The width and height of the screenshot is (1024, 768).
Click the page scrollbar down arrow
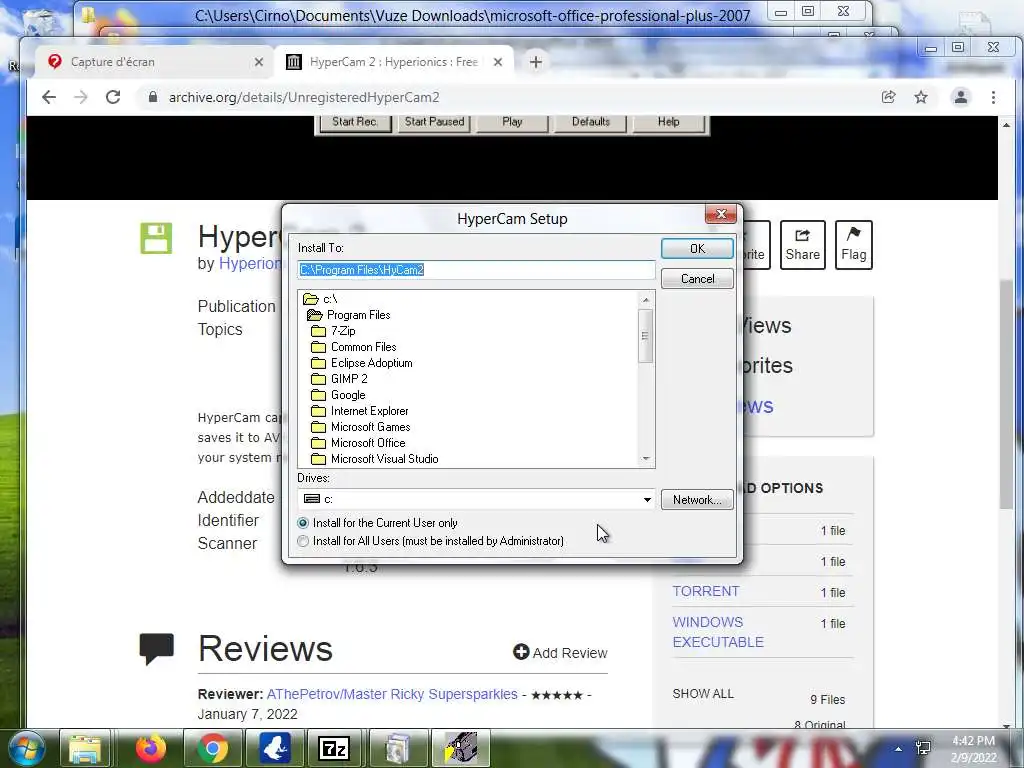[1006, 724]
